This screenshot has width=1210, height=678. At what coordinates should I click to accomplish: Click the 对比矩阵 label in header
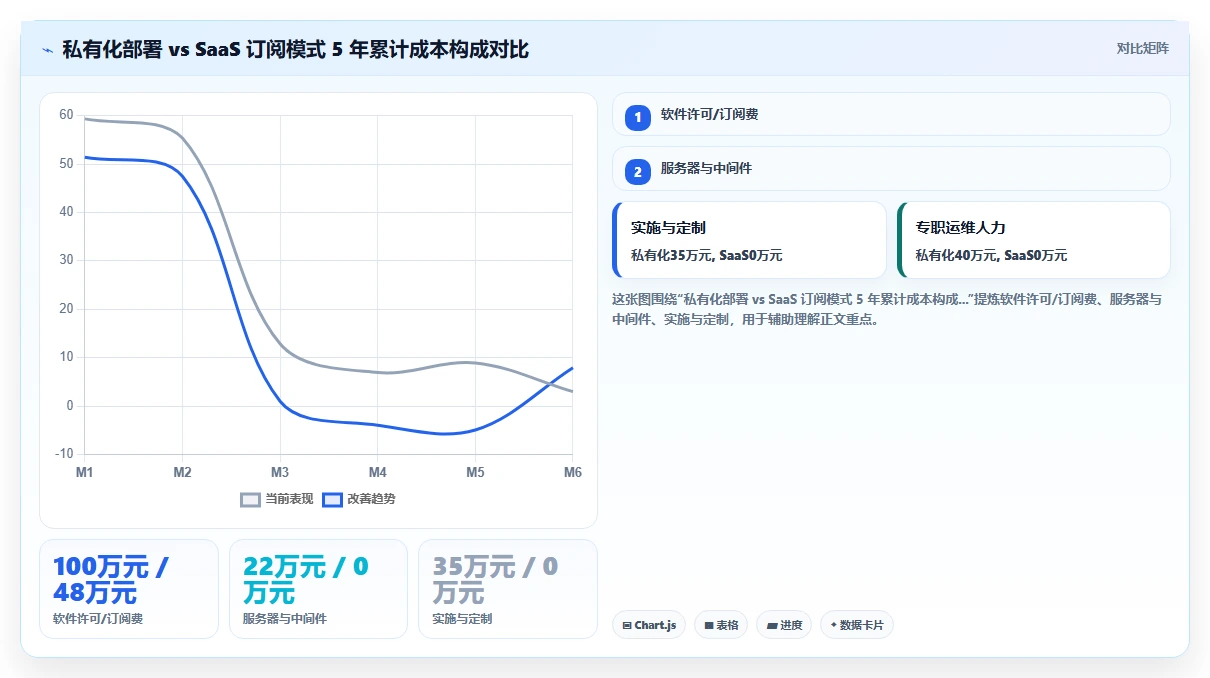[x=1143, y=48]
